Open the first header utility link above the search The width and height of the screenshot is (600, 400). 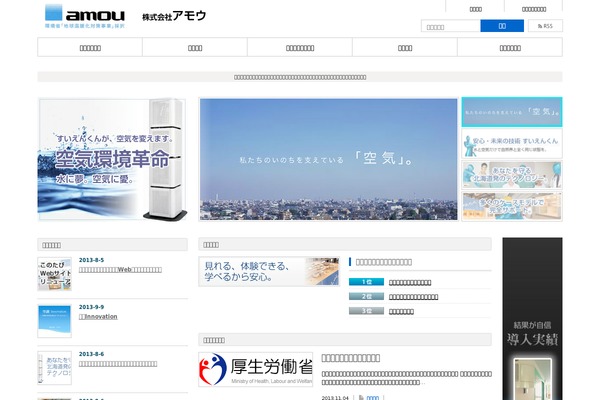475,9
